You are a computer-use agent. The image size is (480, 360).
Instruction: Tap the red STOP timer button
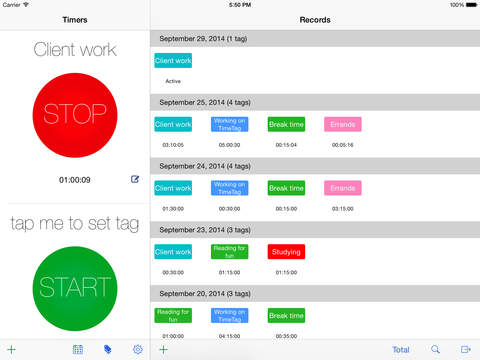pos(75,115)
